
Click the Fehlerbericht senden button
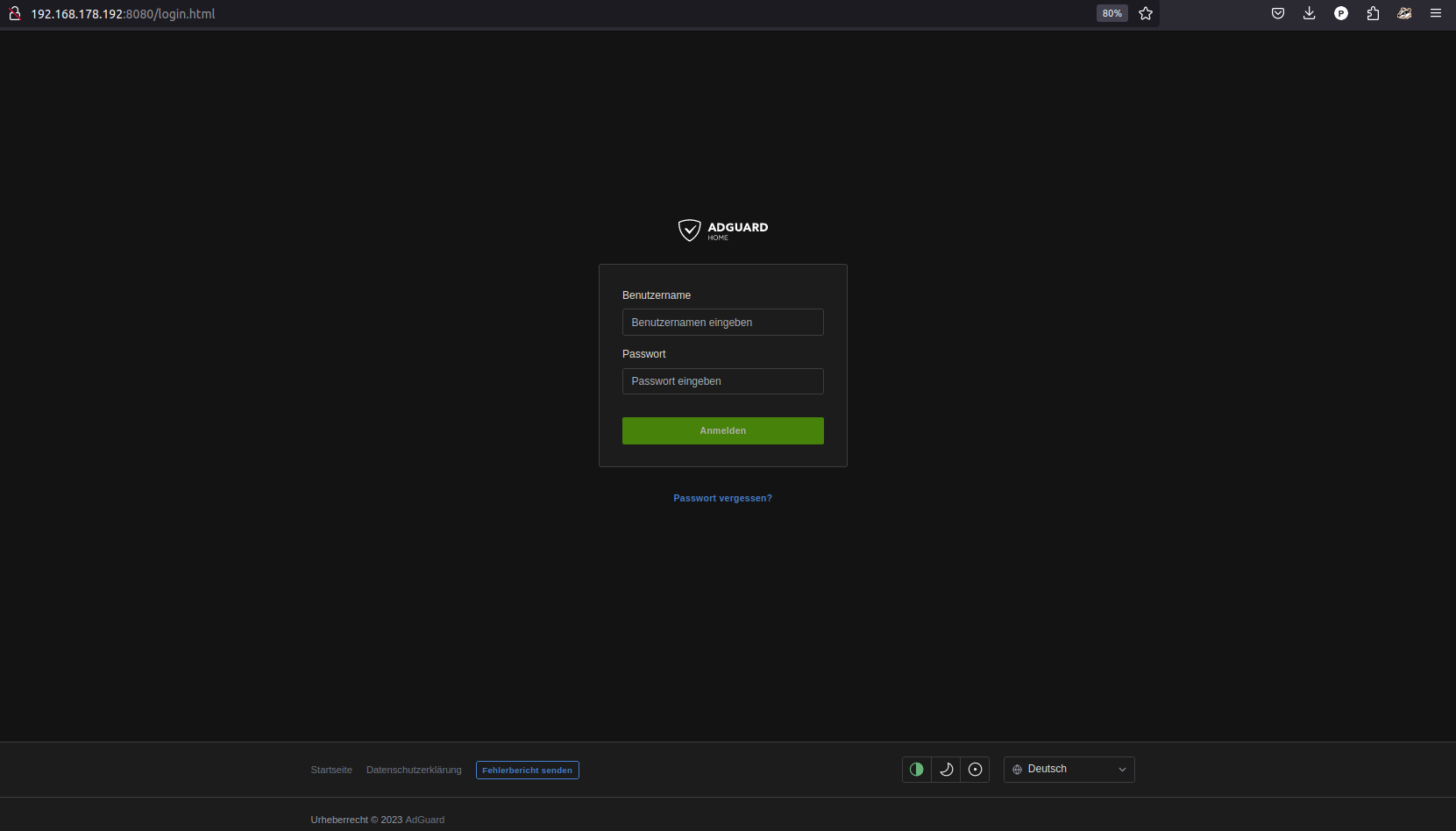527,771
